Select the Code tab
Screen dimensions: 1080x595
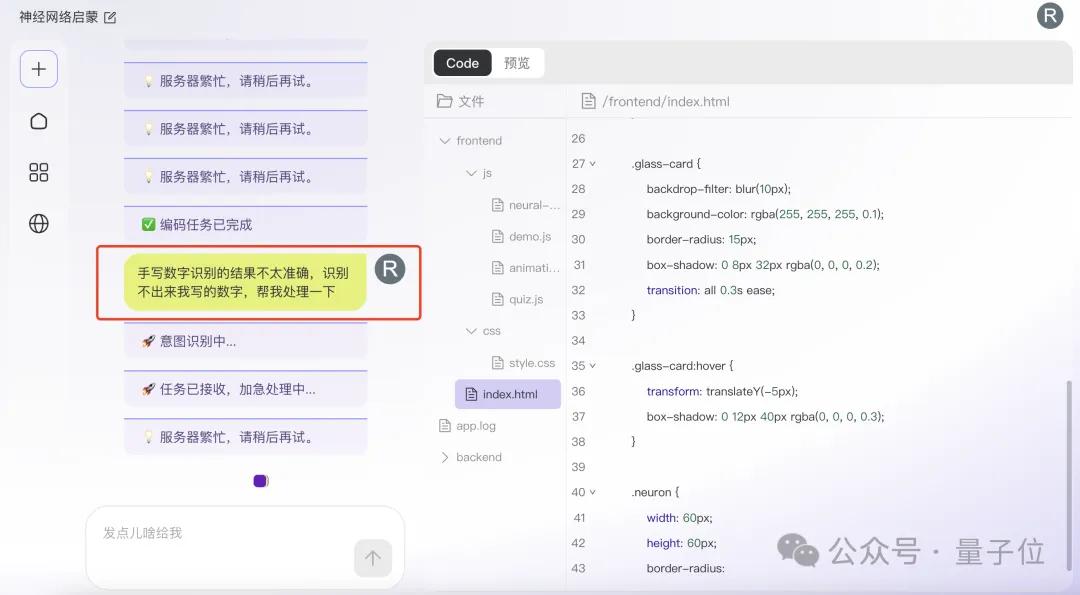(x=462, y=62)
